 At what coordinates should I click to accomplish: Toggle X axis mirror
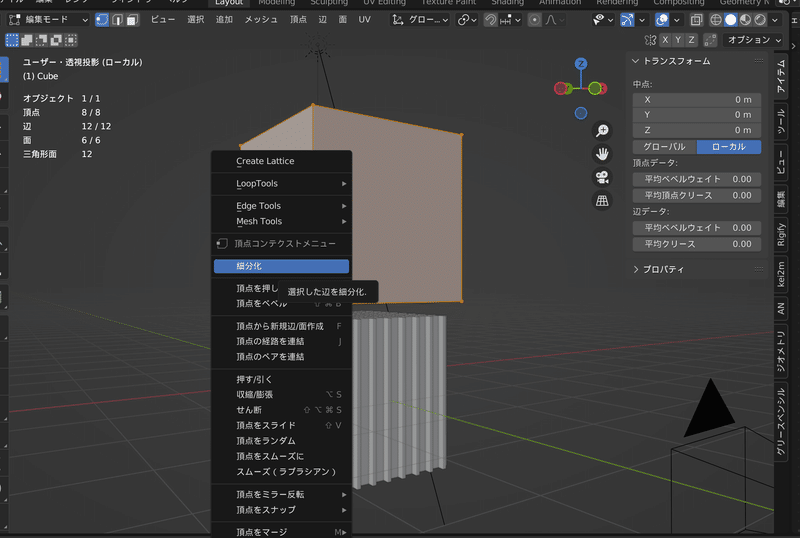point(665,40)
